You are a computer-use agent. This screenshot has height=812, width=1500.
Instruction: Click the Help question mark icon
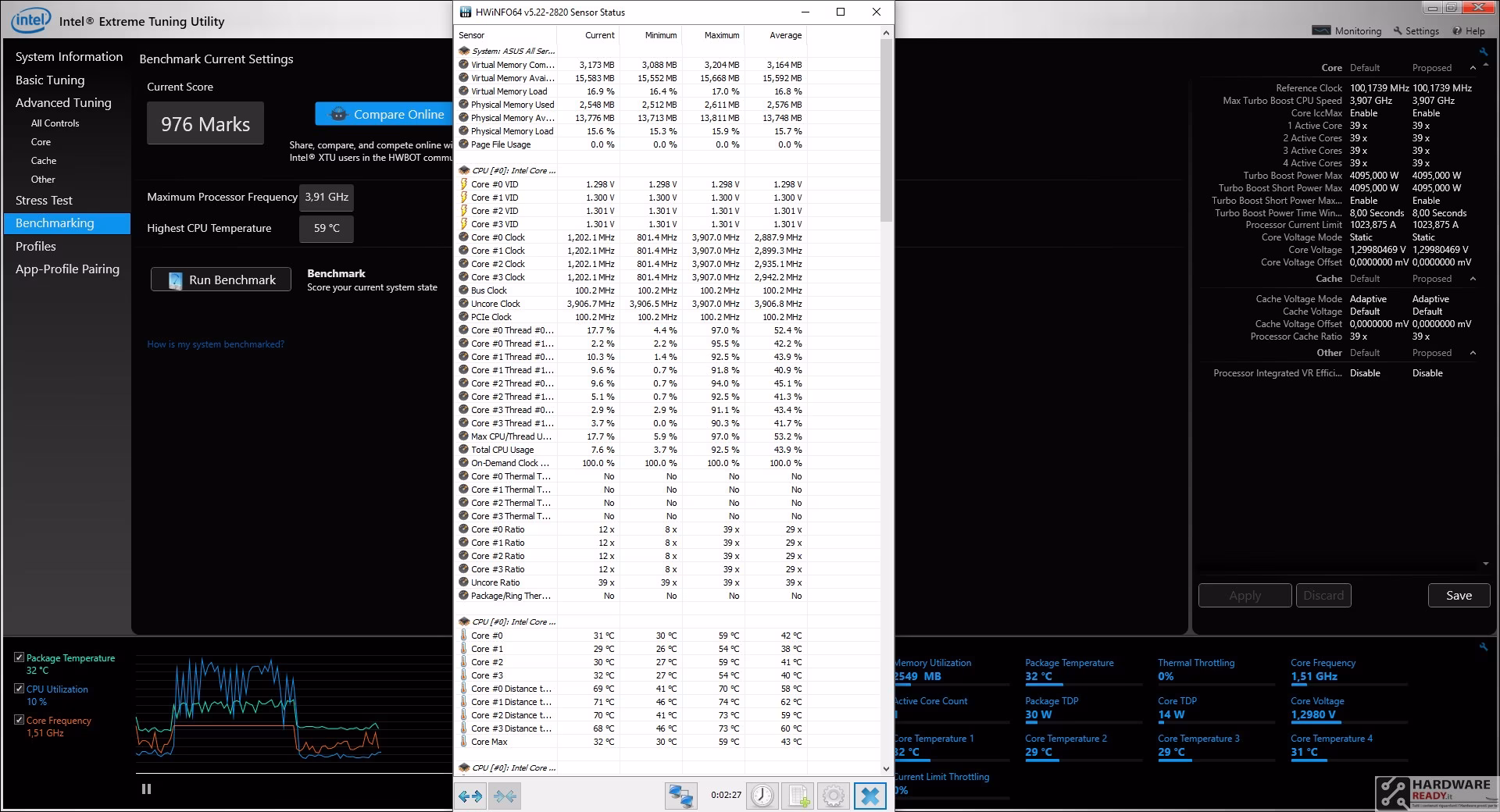[x=1457, y=31]
